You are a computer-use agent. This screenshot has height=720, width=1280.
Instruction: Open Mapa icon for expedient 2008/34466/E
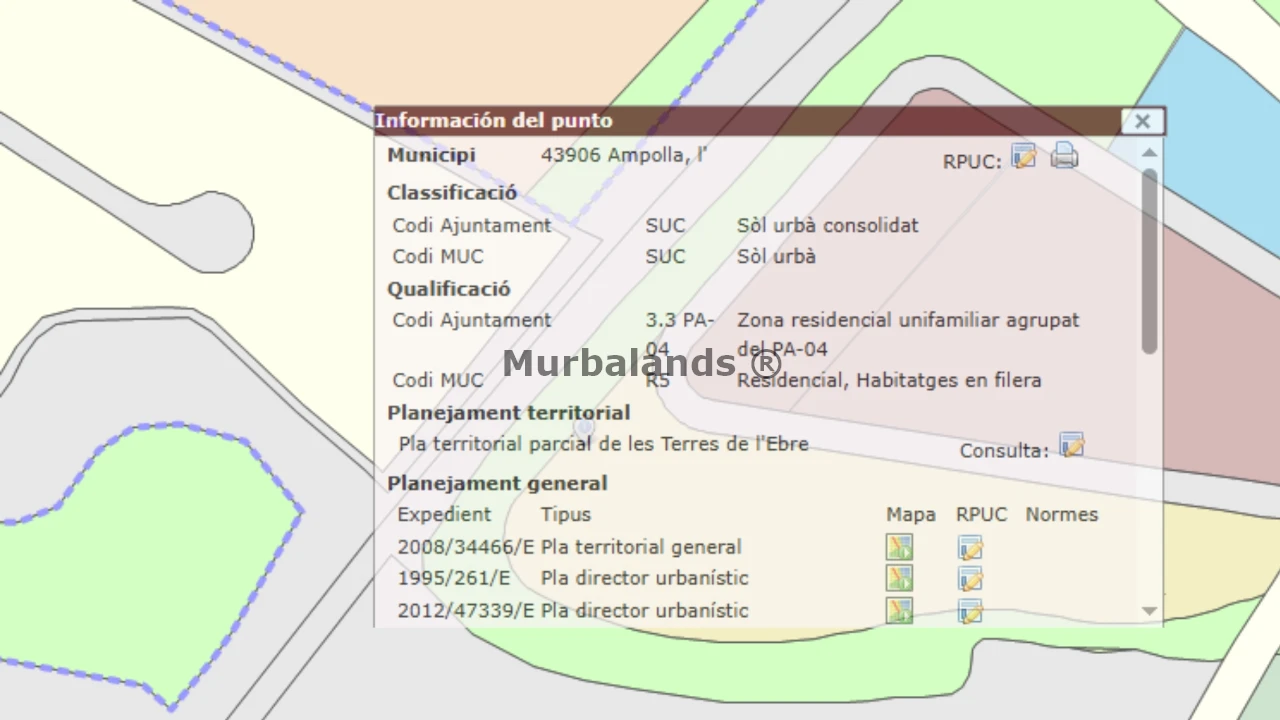(899, 547)
